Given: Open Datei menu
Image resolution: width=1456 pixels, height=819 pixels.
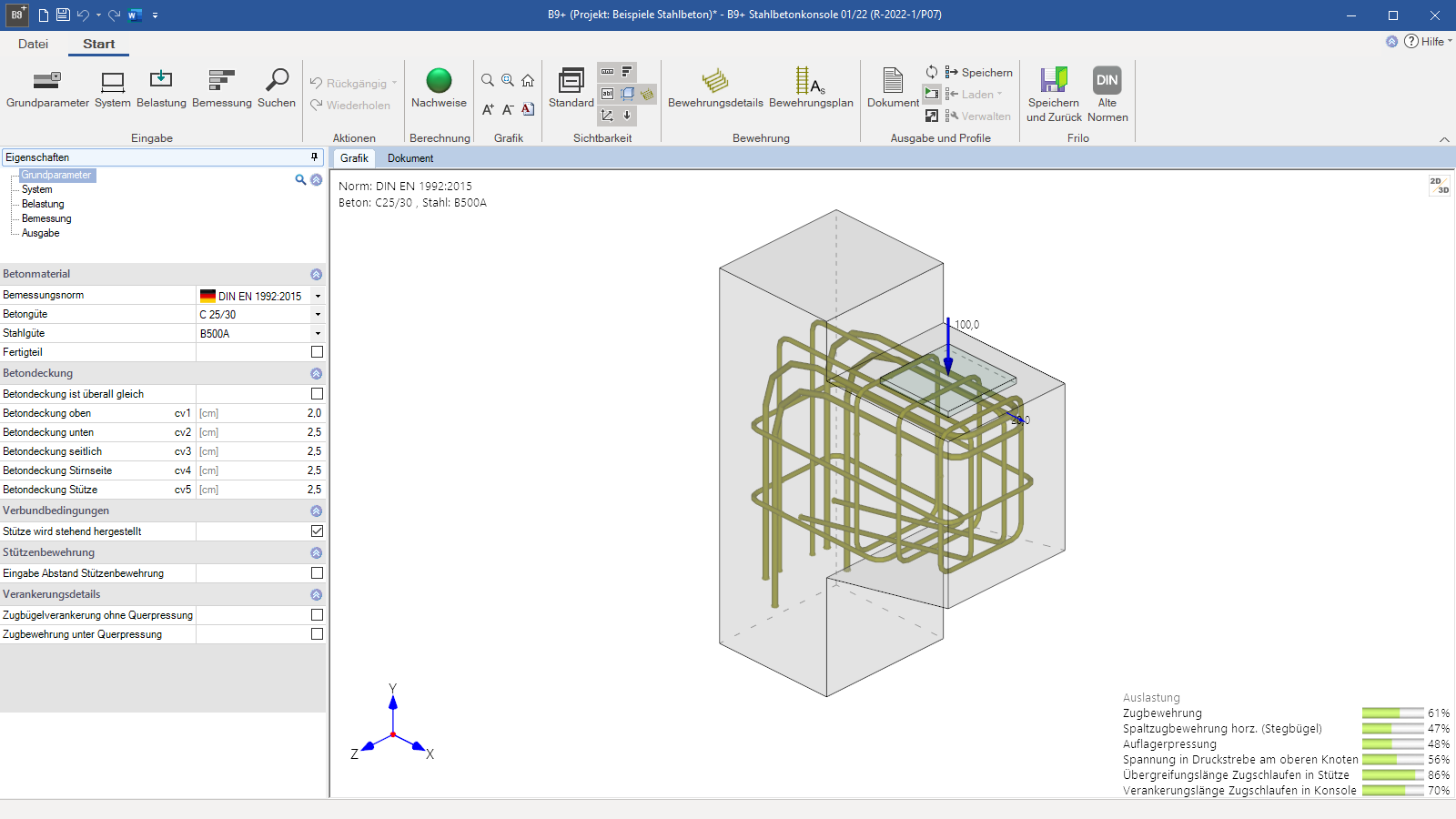Looking at the screenshot, I should [33, 44].
